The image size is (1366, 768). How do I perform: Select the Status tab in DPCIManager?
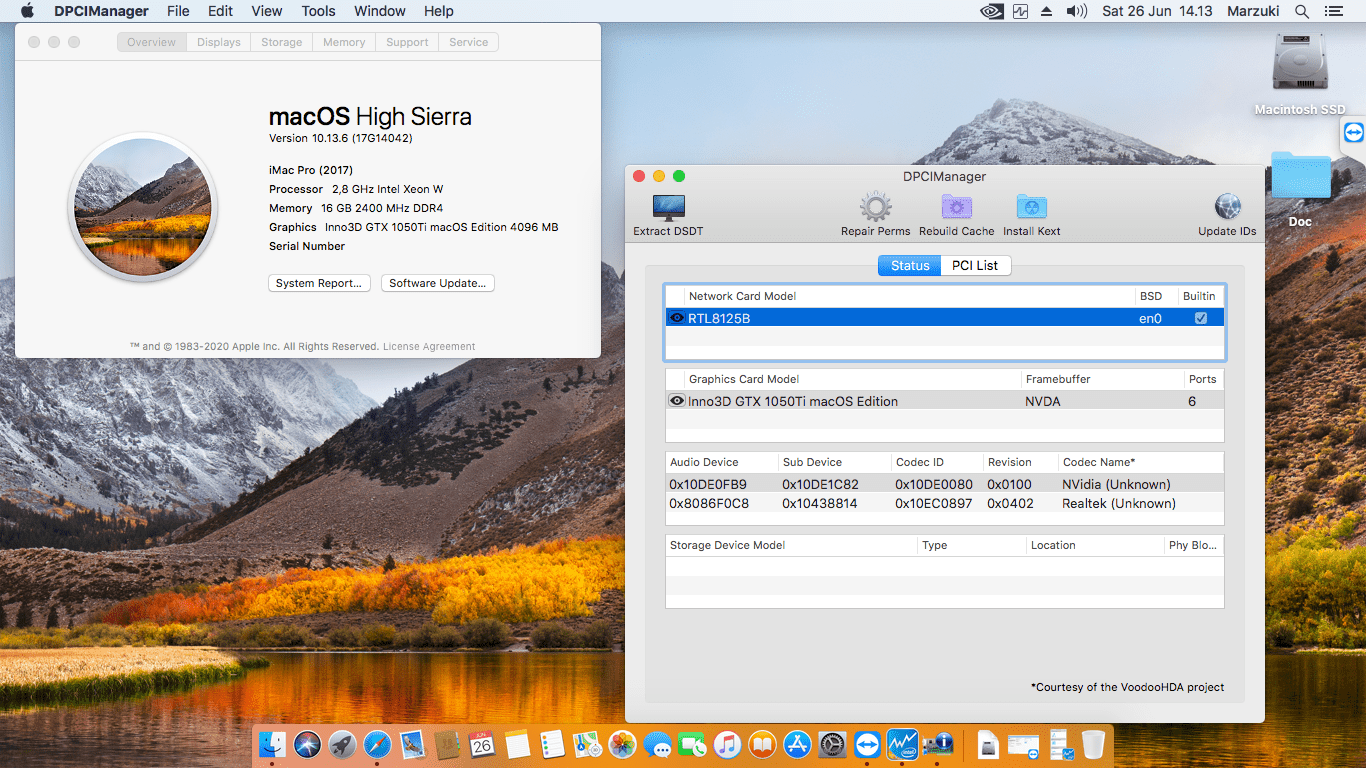910,265
